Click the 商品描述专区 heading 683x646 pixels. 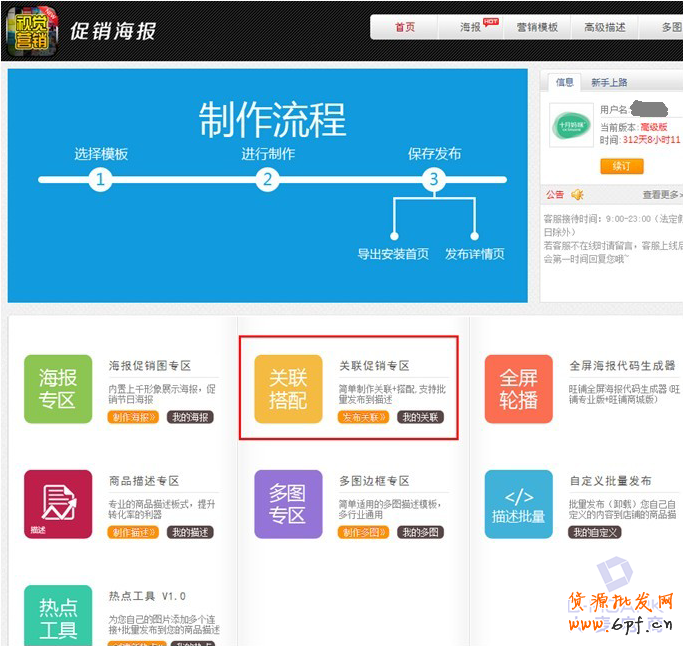[144, 481]
